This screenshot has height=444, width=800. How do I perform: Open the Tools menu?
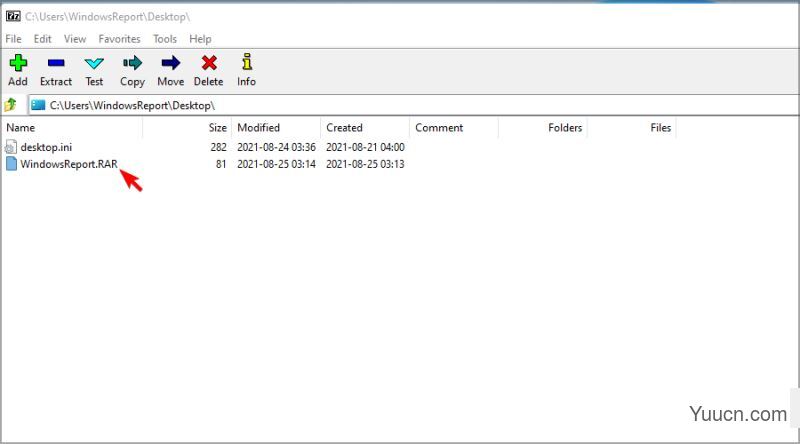point(164,39)
